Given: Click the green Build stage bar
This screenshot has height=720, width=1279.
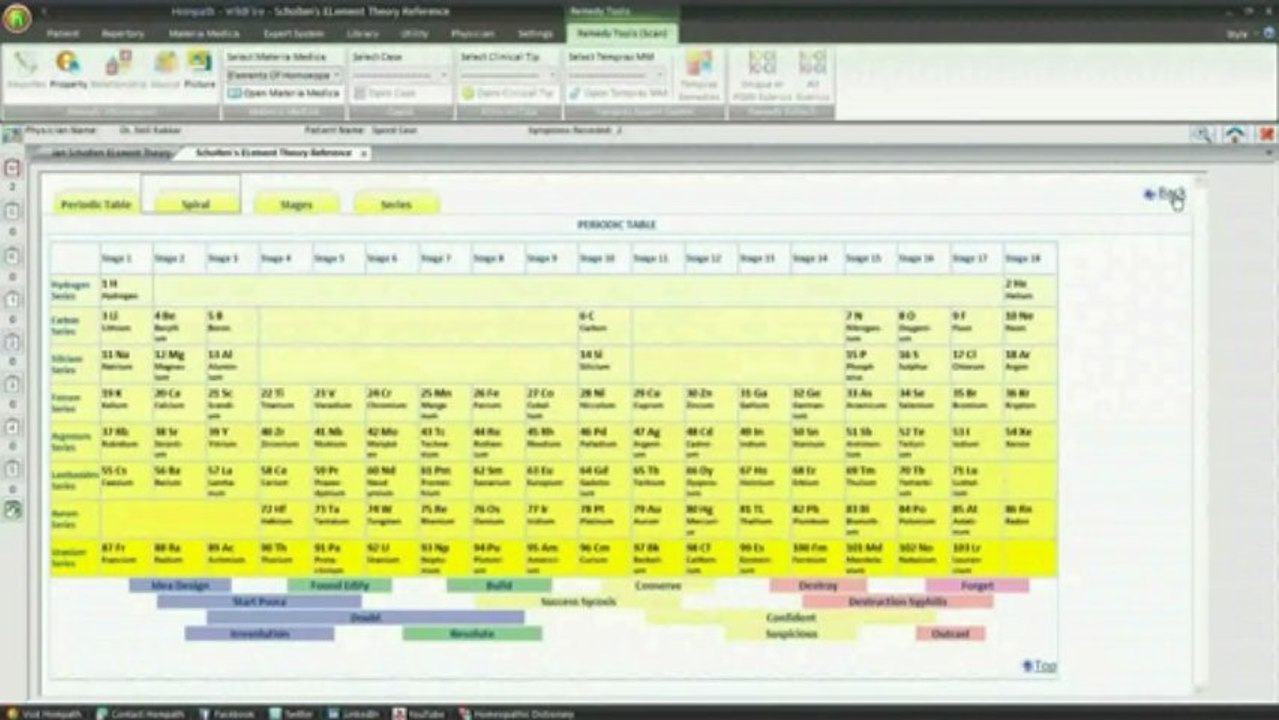Looking at the screenshot, I should click(499, 585).
